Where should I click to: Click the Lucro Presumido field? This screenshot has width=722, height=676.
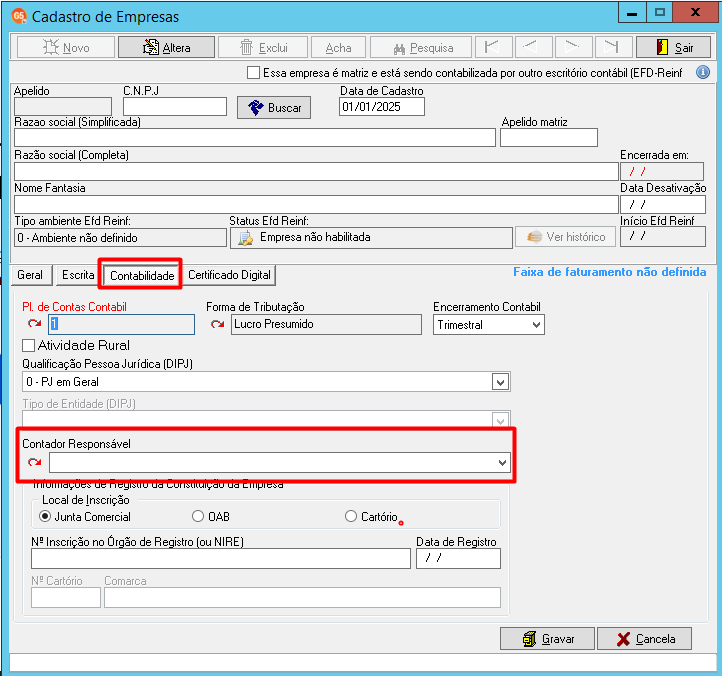pyautogui.click(x=326, y=324)
